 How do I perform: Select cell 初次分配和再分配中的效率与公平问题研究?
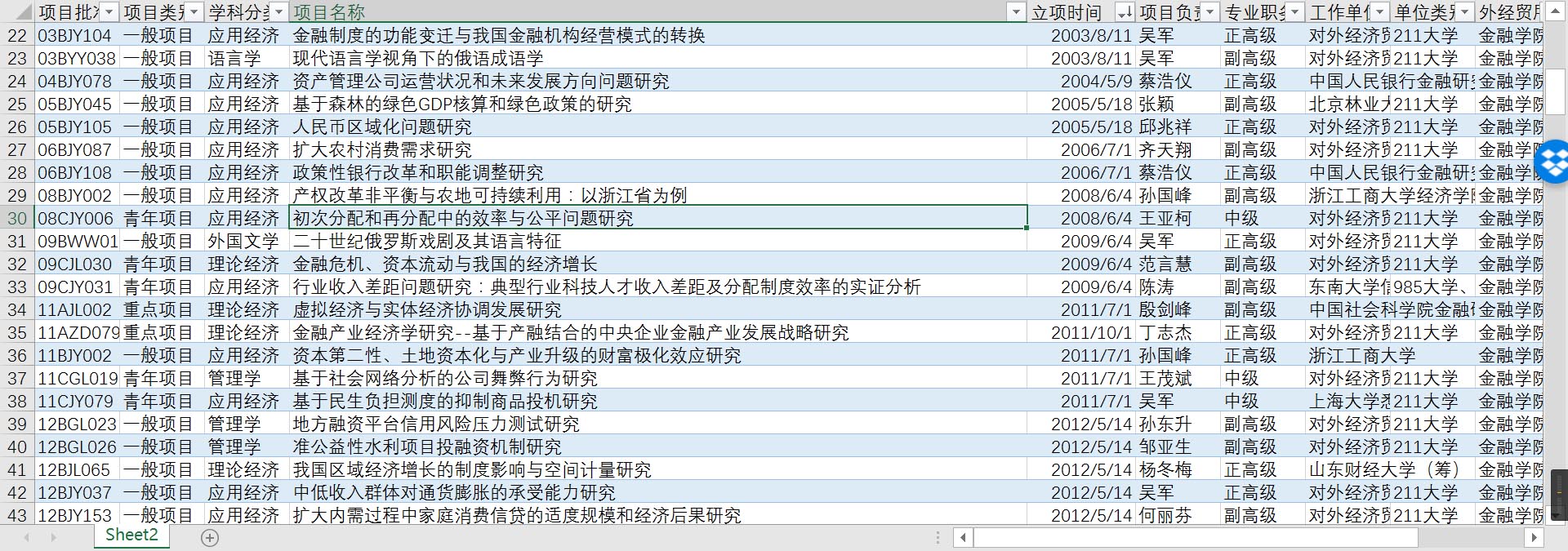658,218
